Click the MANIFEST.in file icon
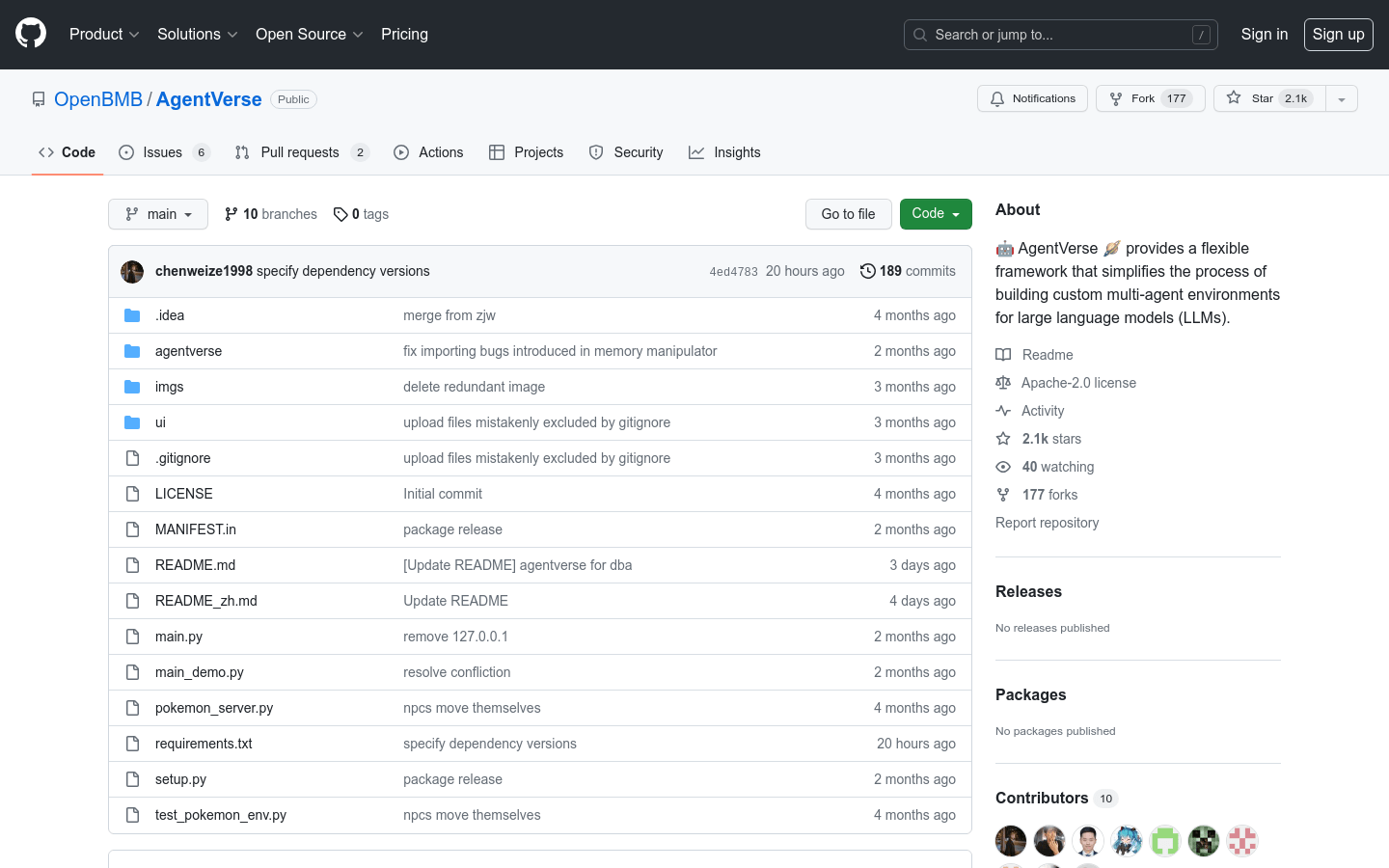Image resolution: width=1389 pixels, height=868 pixels. 132,529
